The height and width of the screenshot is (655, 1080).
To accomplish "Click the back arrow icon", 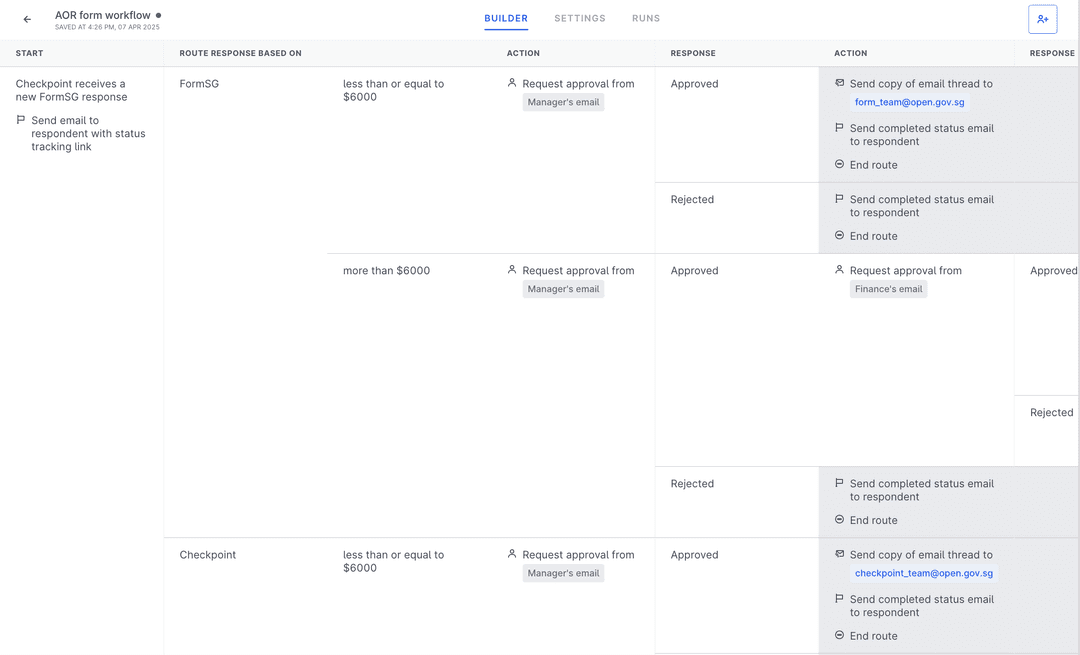I will tap(27, 19).
